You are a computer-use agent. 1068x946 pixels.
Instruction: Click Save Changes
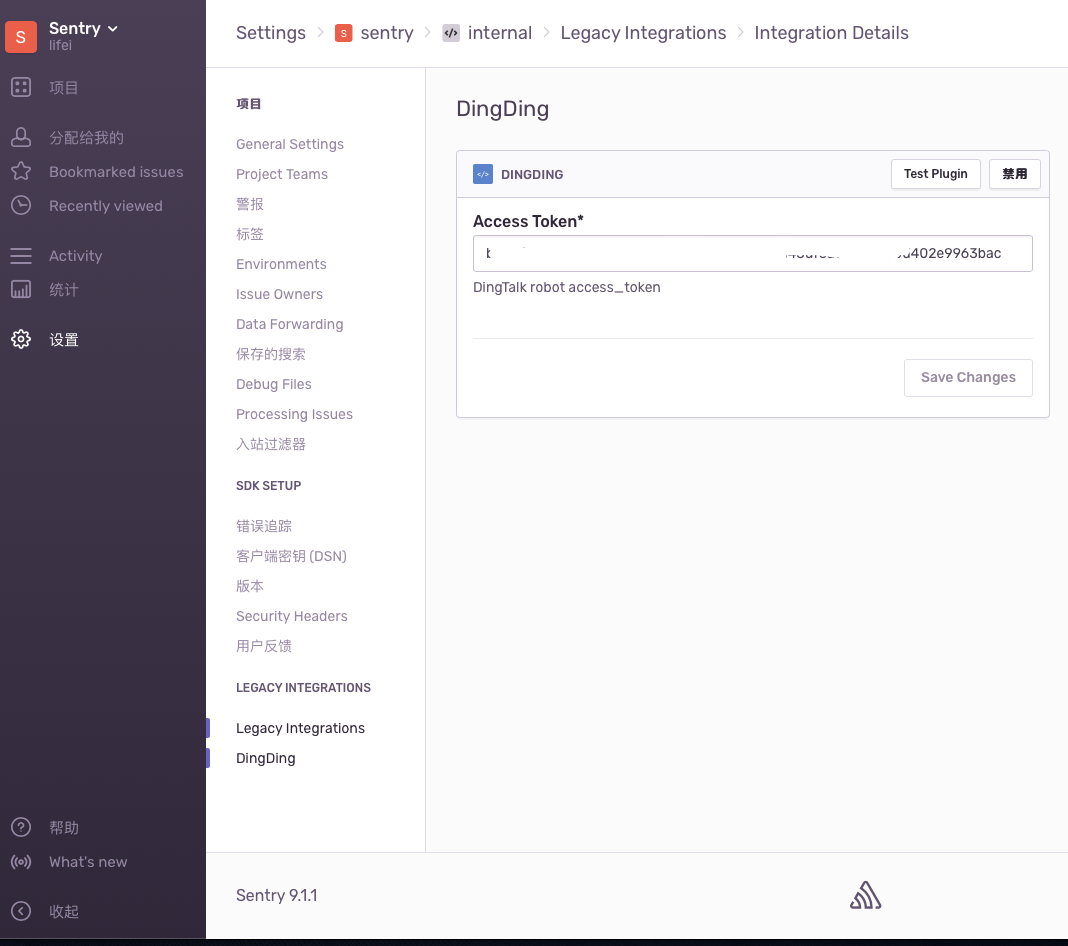967,377
